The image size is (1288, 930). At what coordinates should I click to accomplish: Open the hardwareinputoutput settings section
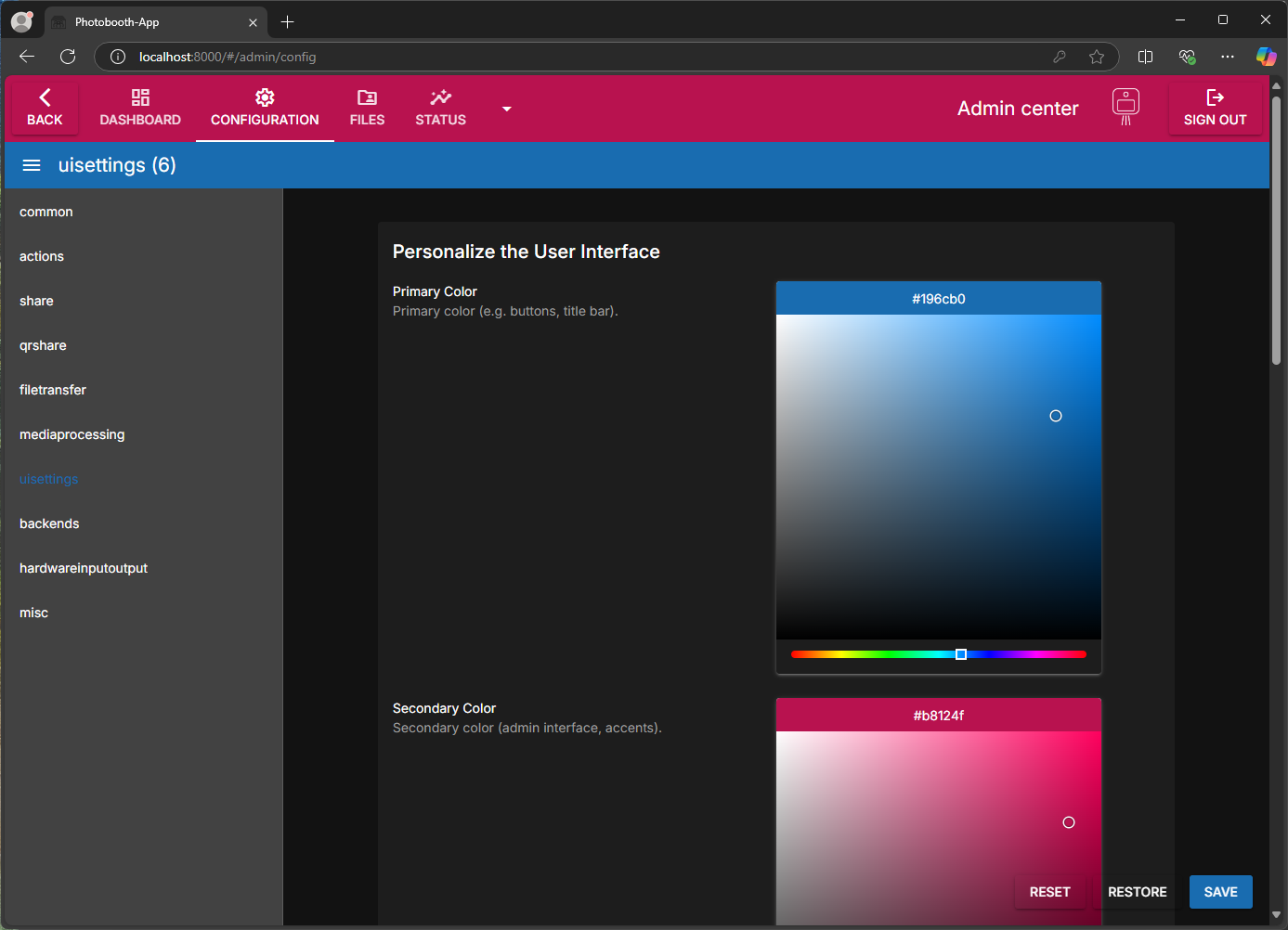(143, 568)
